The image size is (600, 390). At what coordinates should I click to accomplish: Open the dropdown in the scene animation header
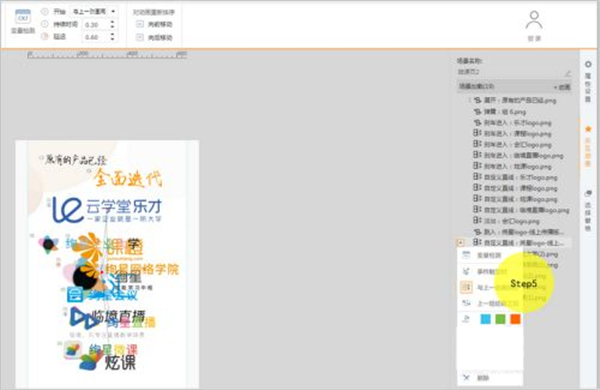click(x=562, y=87)
